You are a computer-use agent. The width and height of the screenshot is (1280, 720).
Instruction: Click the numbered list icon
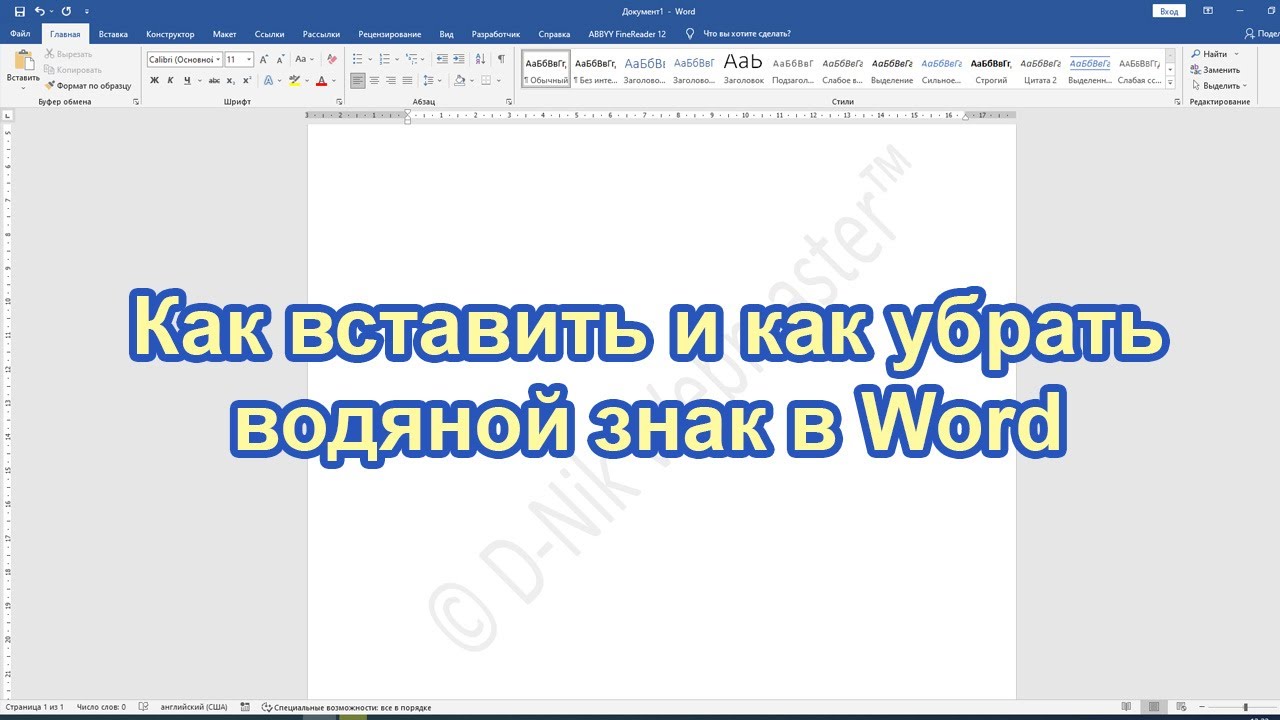(386, 59)
